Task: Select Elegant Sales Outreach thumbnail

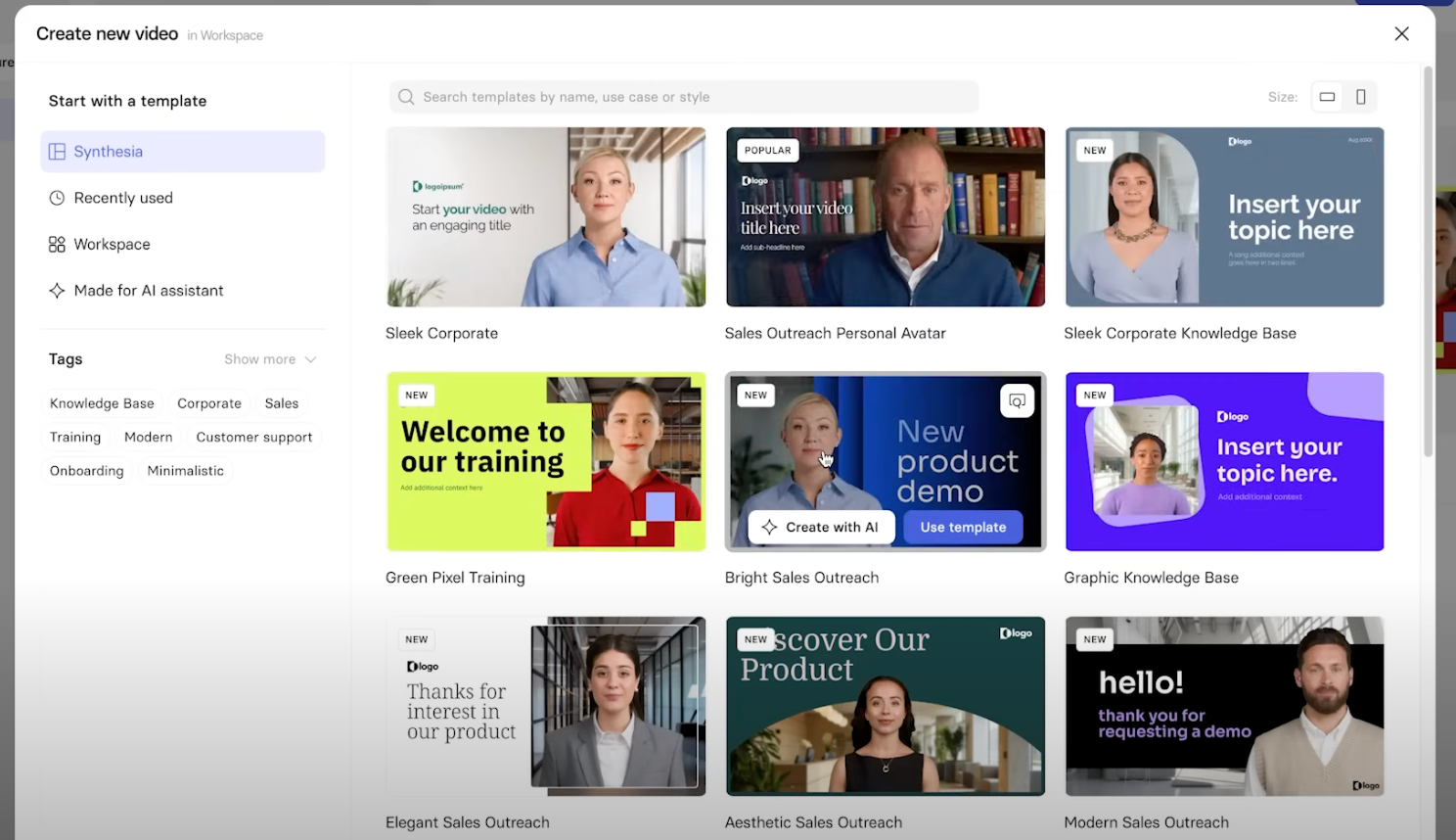Action: (x=546, y=706)
